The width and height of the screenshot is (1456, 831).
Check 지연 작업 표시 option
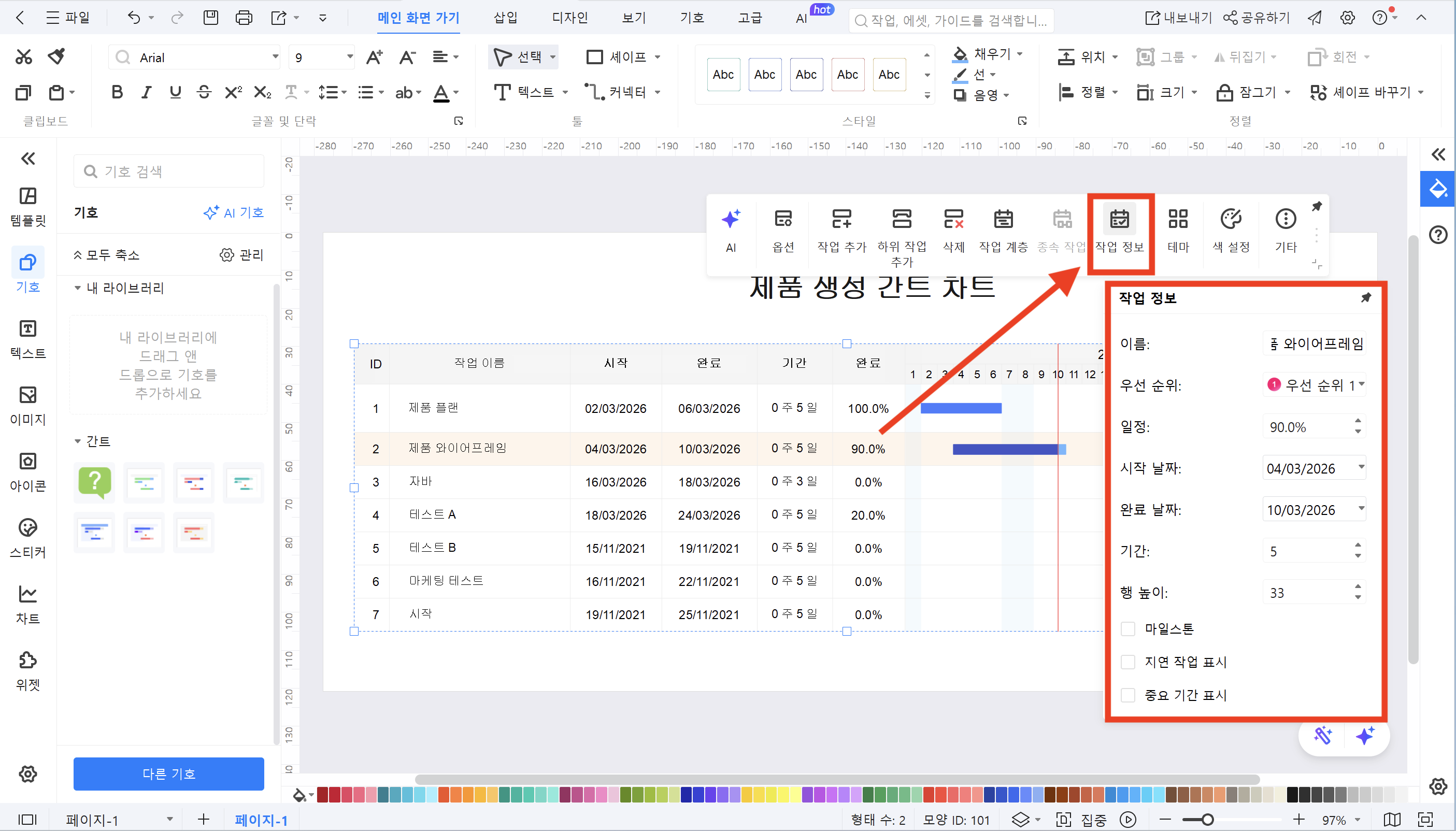(1129, 662)
